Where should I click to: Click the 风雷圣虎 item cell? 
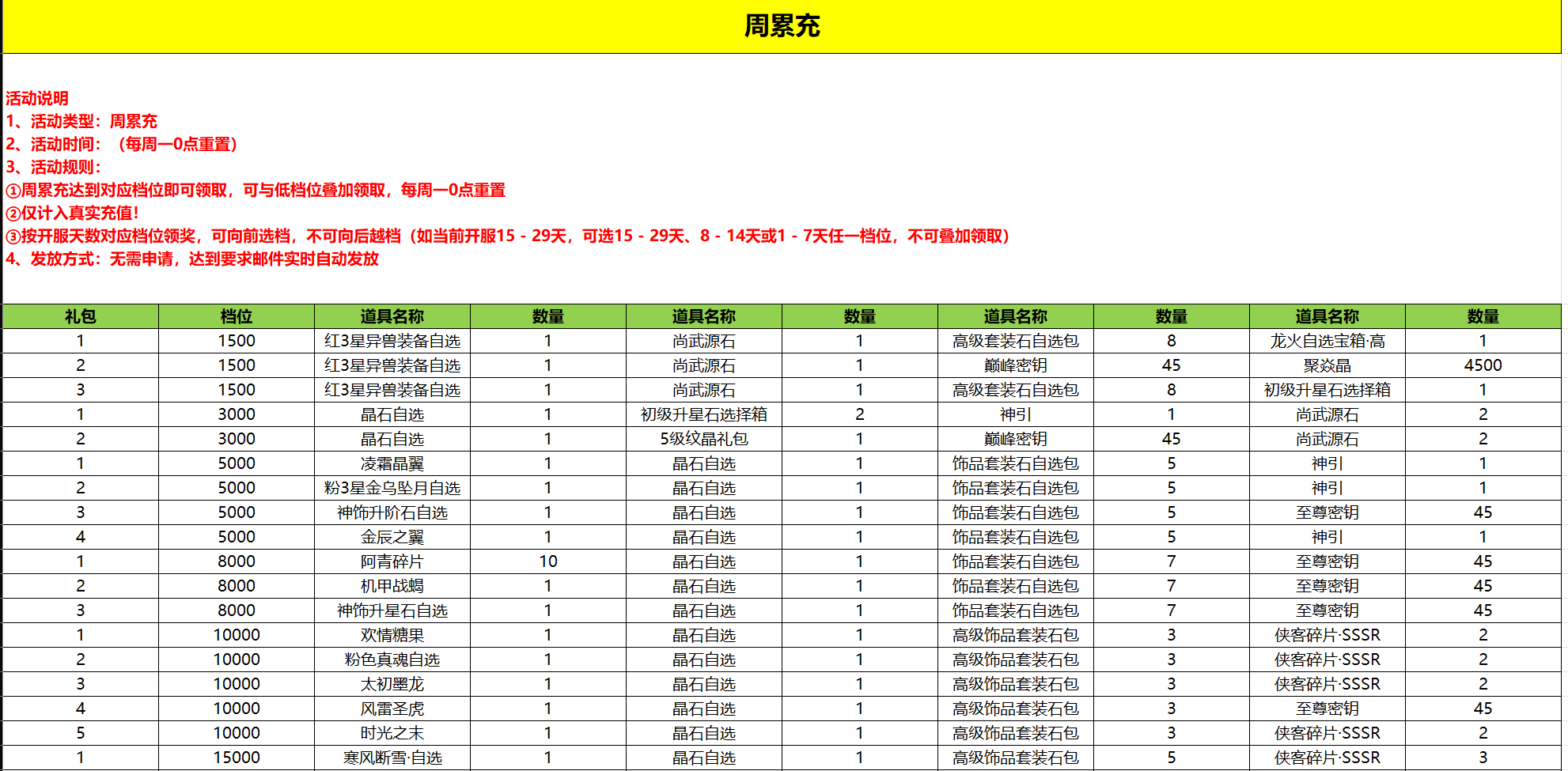click(392, 709)
